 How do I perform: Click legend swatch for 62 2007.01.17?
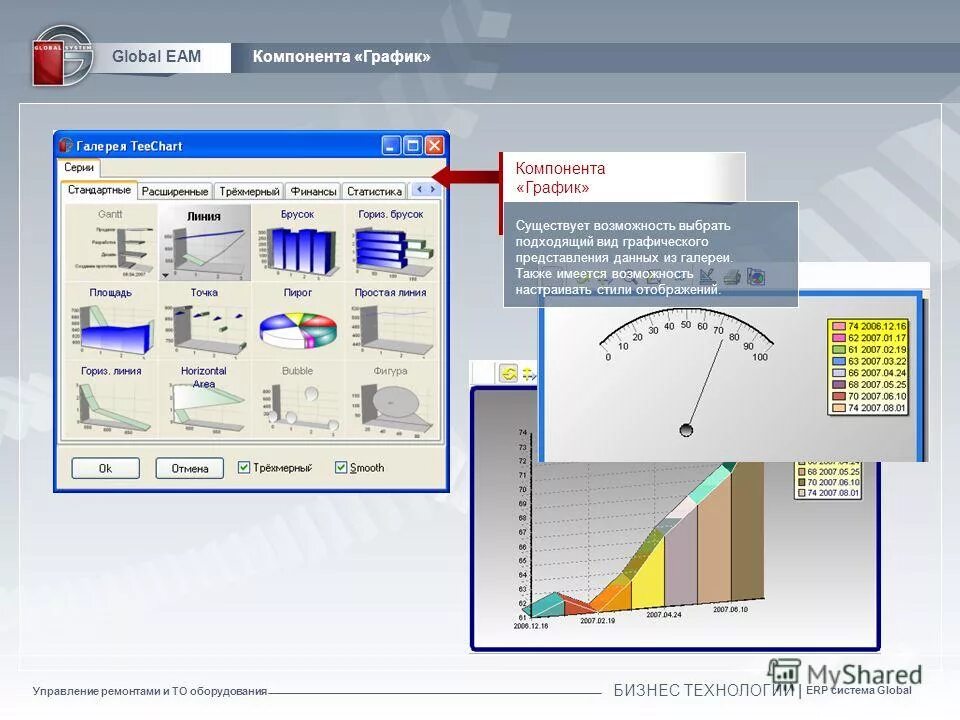pos(838,338)
